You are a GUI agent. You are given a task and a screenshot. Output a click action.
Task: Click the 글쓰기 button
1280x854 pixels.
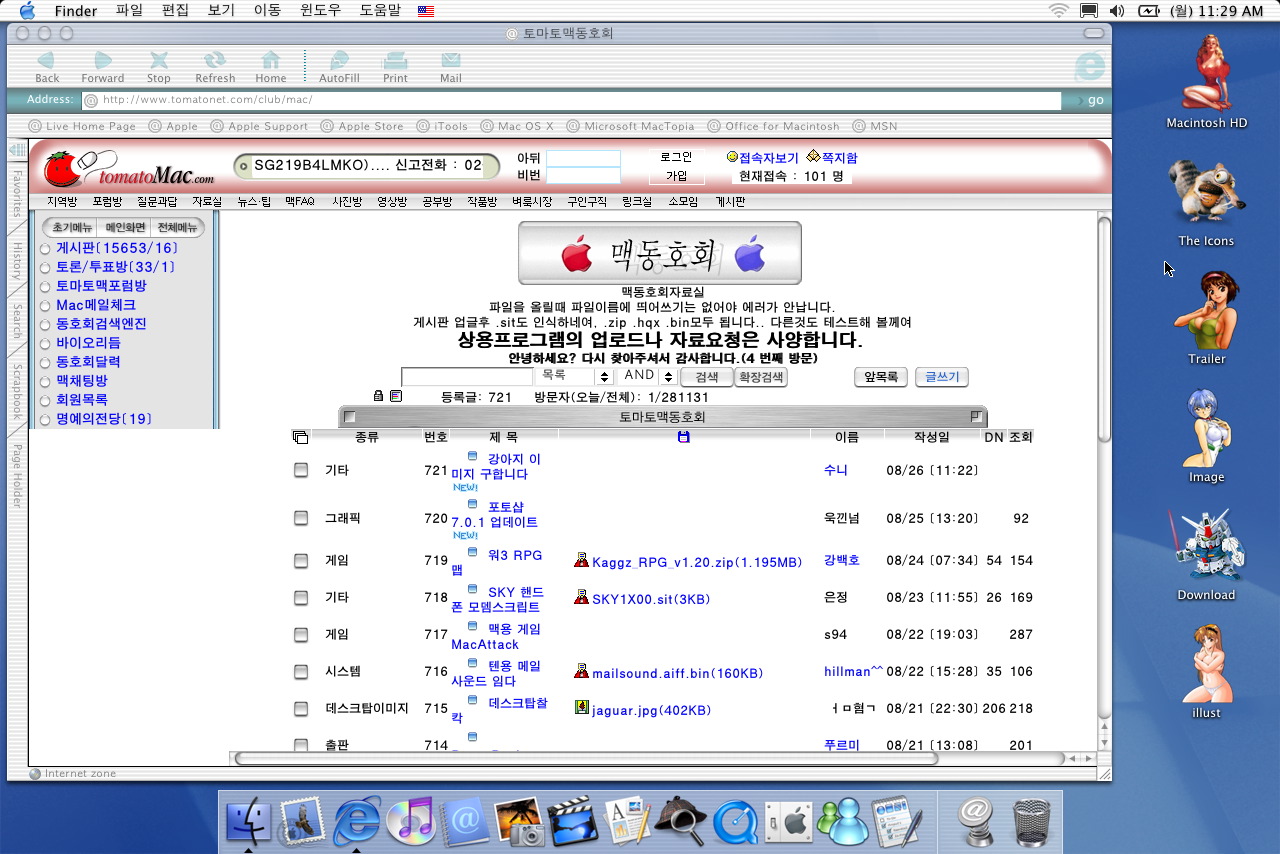[941, 377]
